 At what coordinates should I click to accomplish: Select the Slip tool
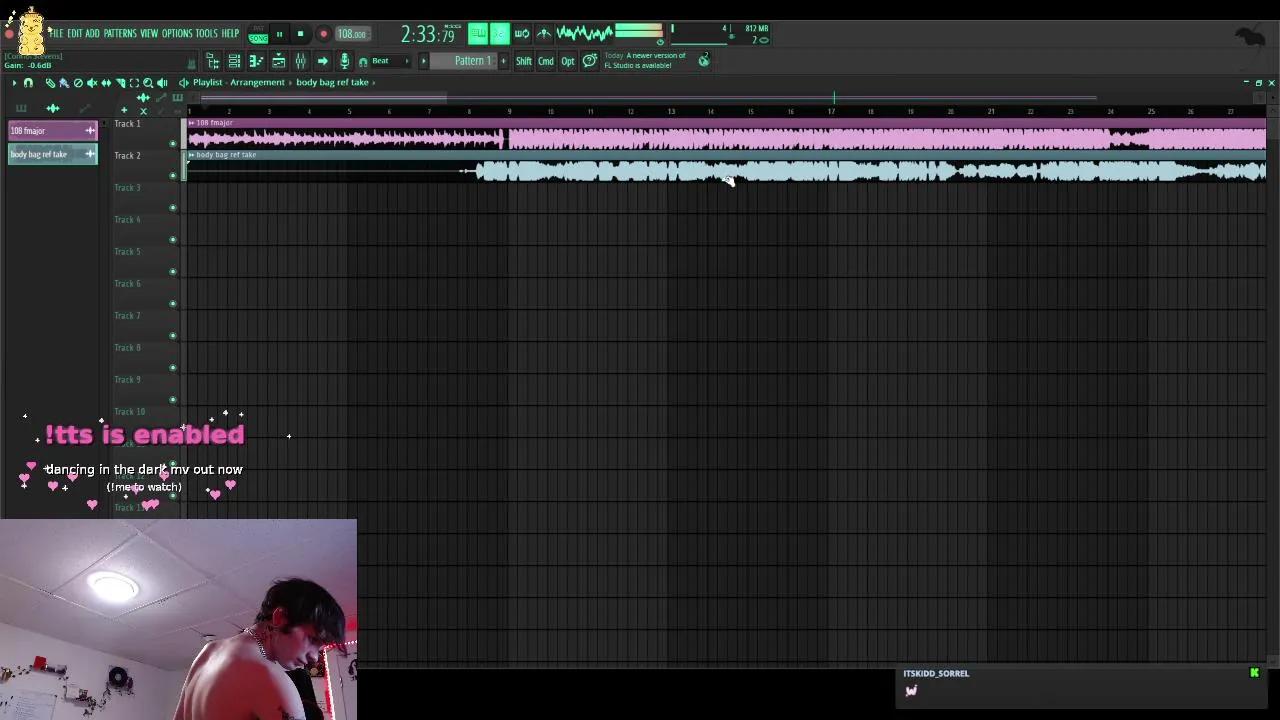[106, 83]
